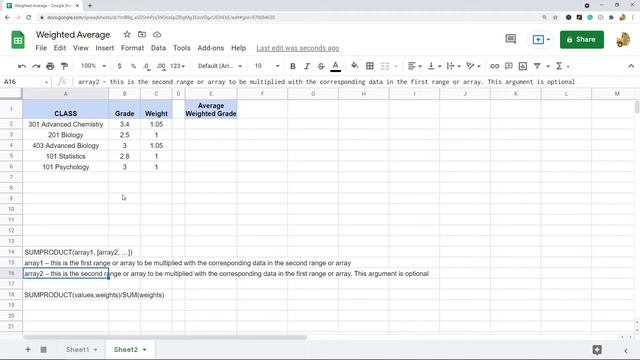The width and height of the screenshot is (640, 360).
Task: Open text wrapping options
Action: (x=453, y=66)
